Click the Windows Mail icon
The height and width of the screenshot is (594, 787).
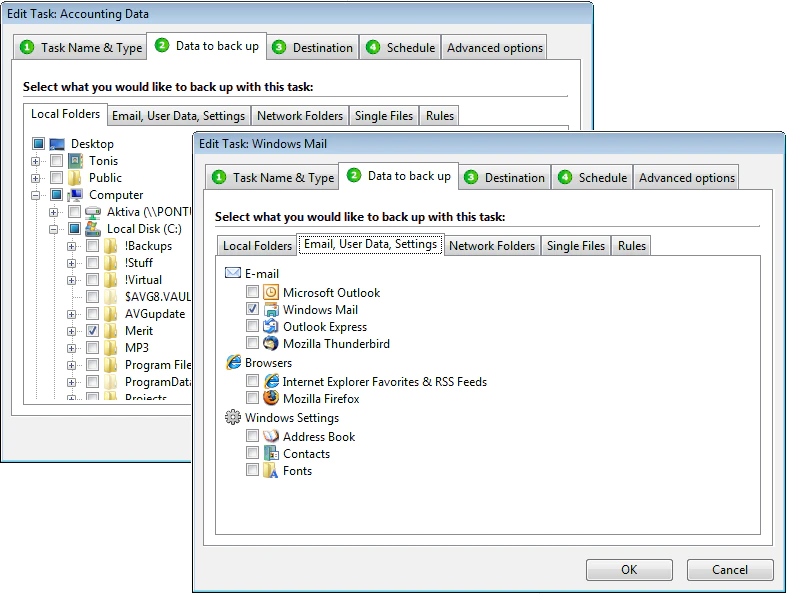(271, 309)
